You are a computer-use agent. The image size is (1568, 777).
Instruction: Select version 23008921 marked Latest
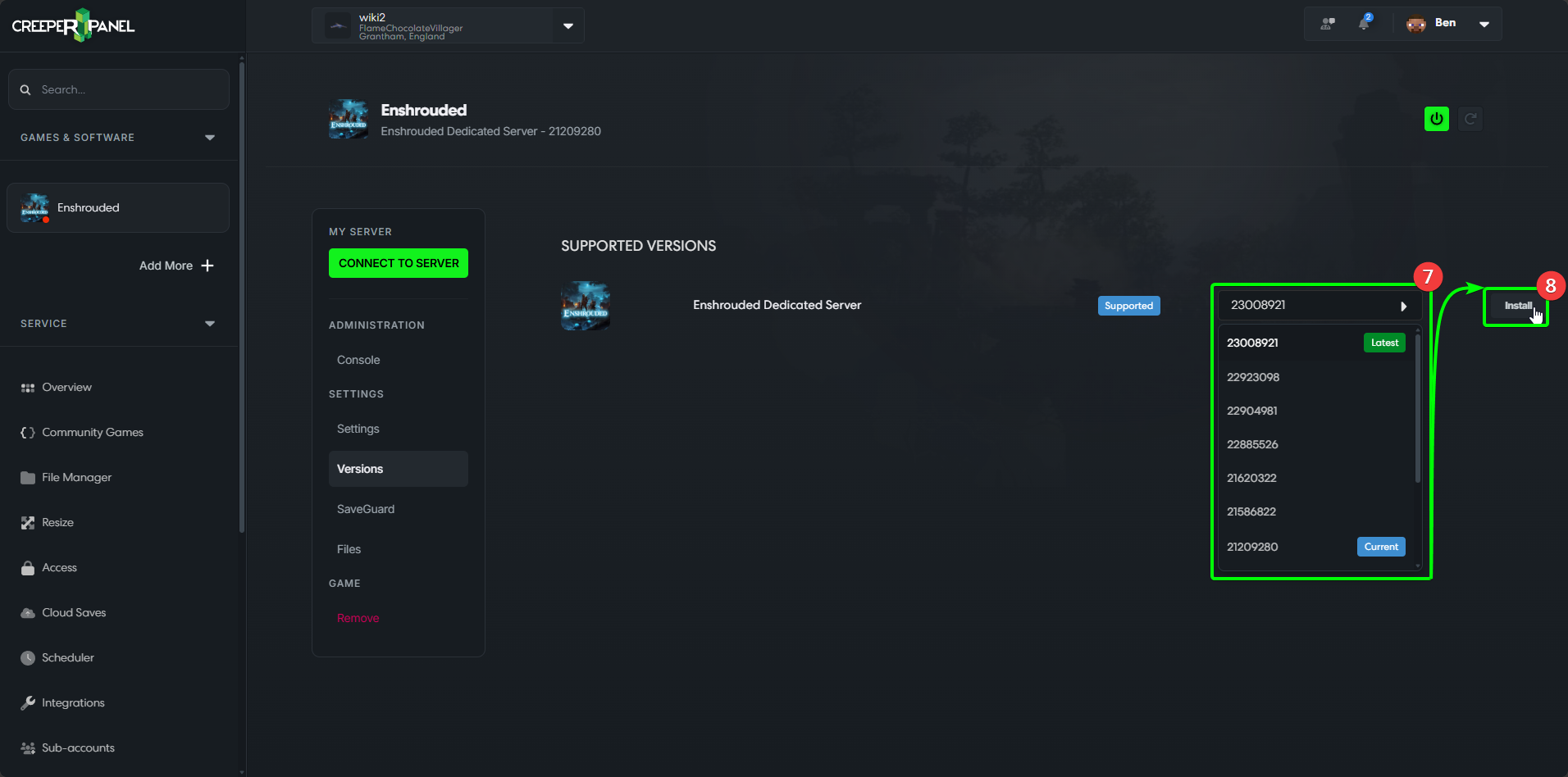point(1317,343)
